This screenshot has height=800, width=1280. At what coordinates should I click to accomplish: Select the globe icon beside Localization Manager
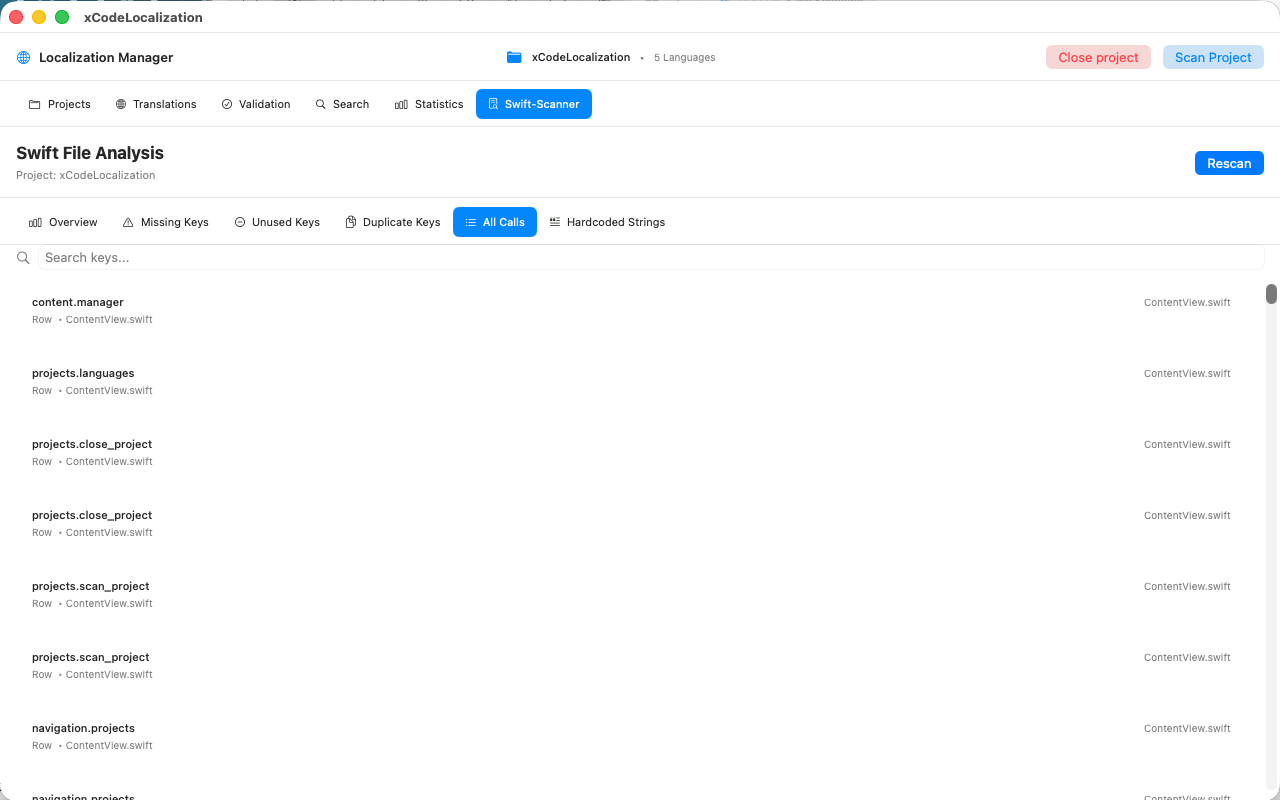(23, 57)
